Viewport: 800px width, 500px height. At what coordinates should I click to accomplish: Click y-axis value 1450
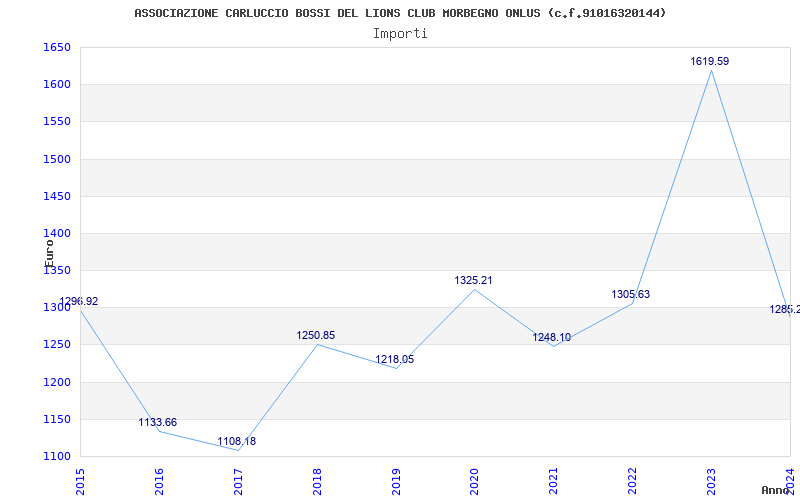tap(57, 196)
